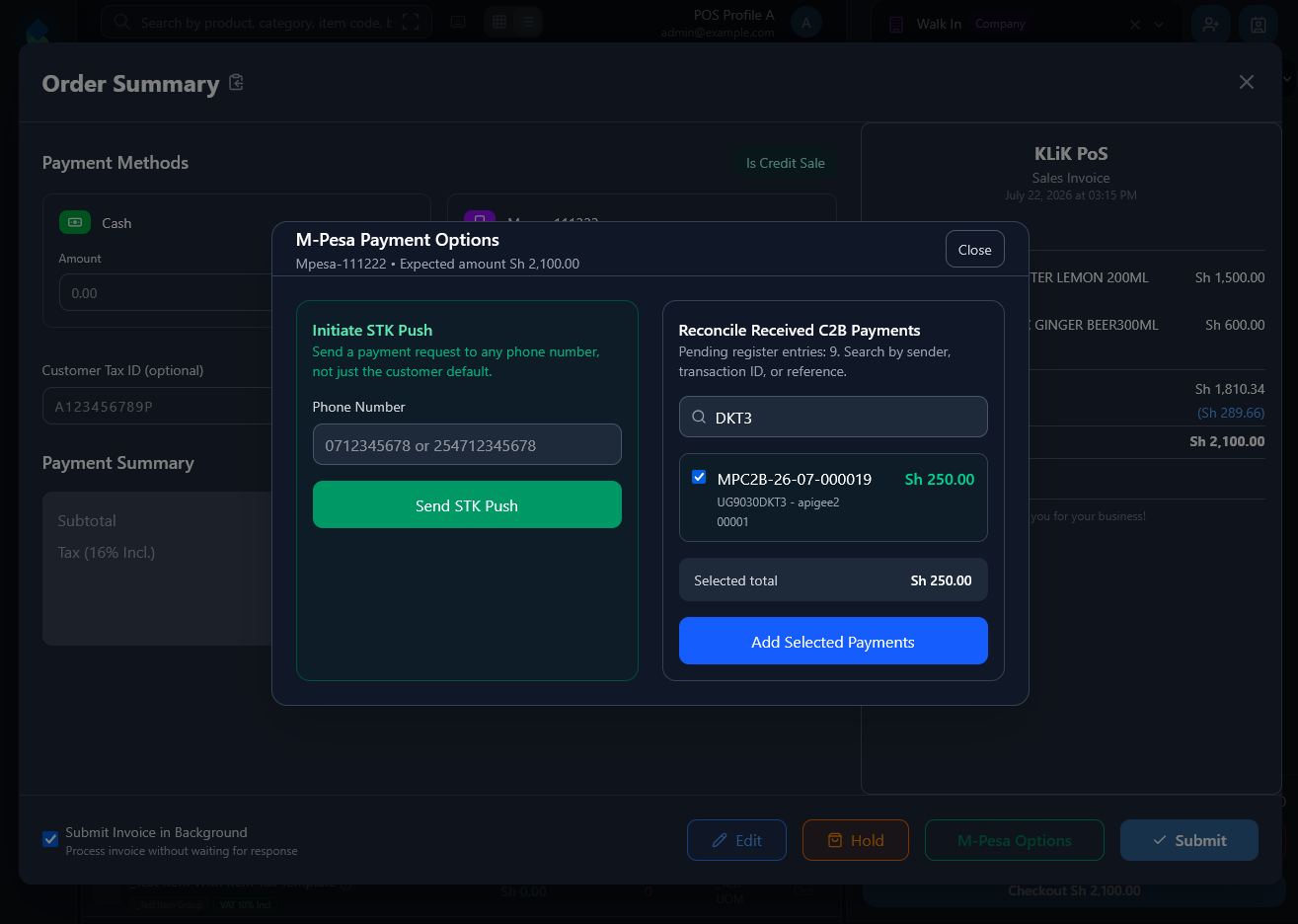Viewport: 1298px width, 924px height.
Task: Click the UG9030DKT3 - apigee2 reference text
Action: (778, 502)
